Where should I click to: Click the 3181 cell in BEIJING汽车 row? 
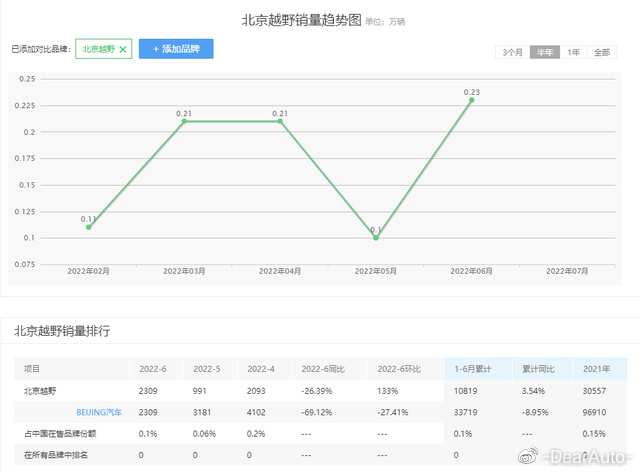coord(202,412)
